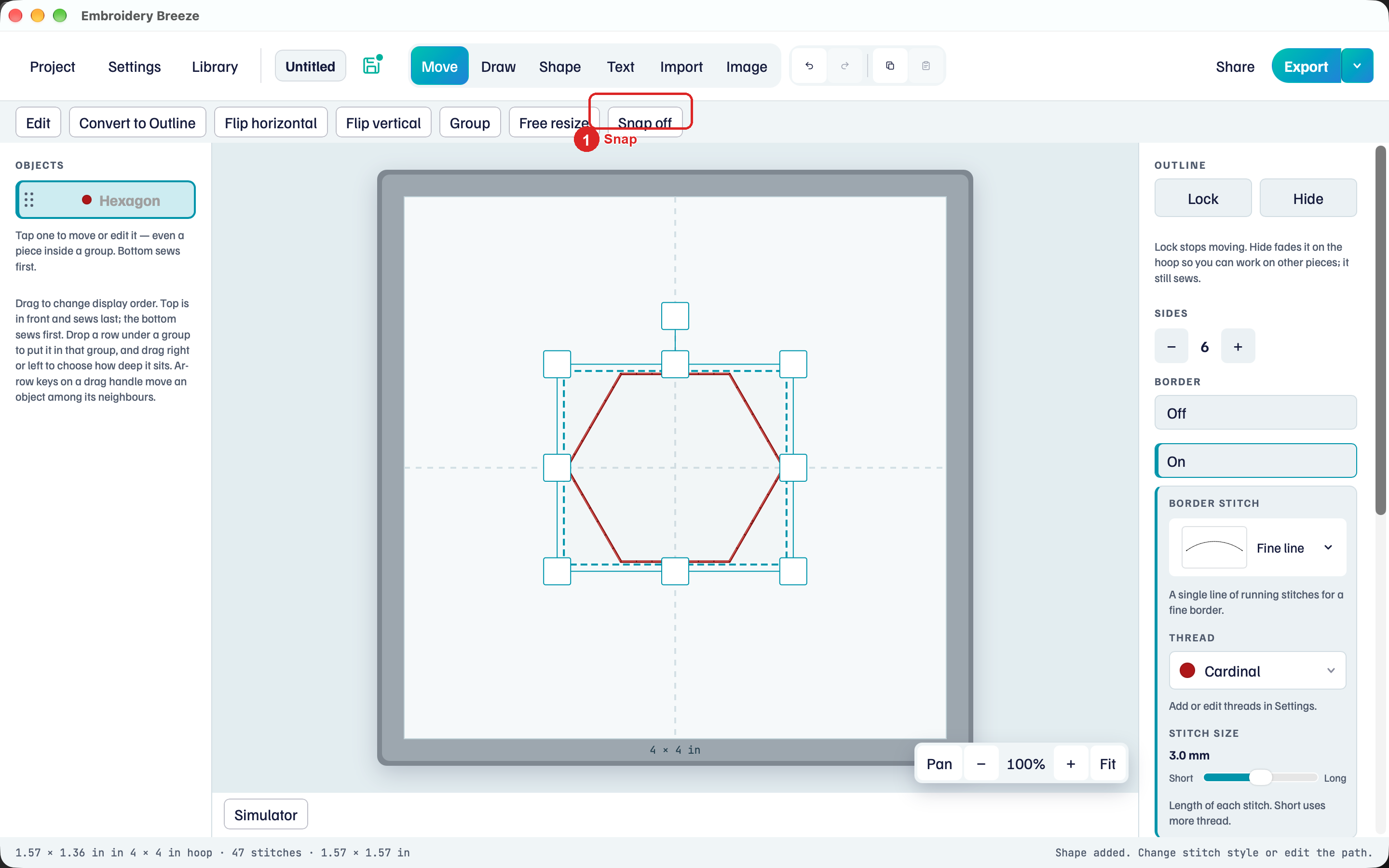
Task: Click the green save project icon
Action: [372, 66]
